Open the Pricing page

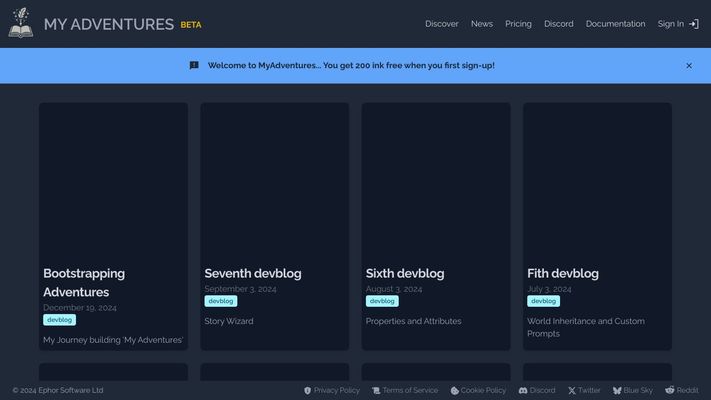518,24
